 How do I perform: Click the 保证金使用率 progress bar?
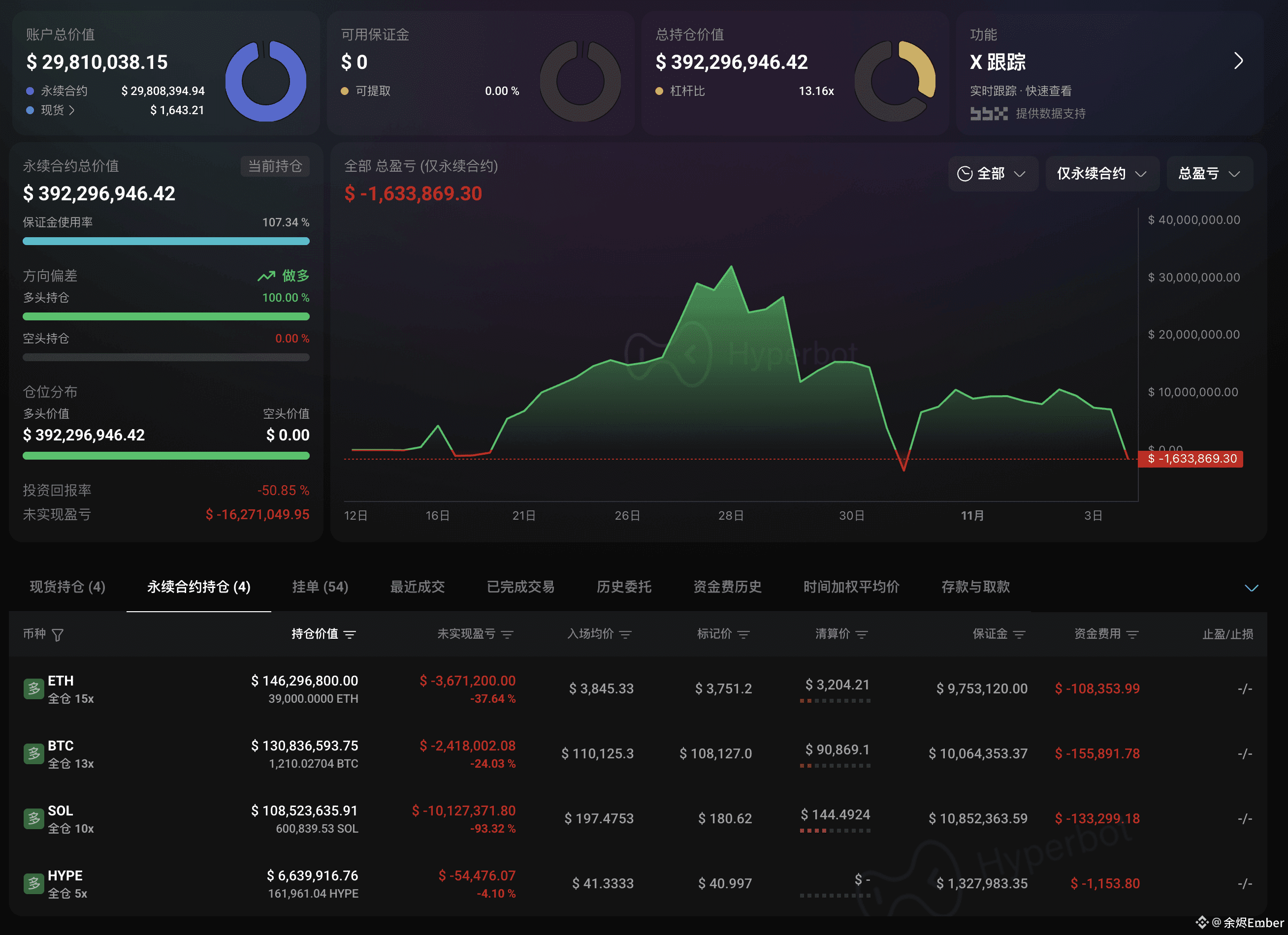166,241
